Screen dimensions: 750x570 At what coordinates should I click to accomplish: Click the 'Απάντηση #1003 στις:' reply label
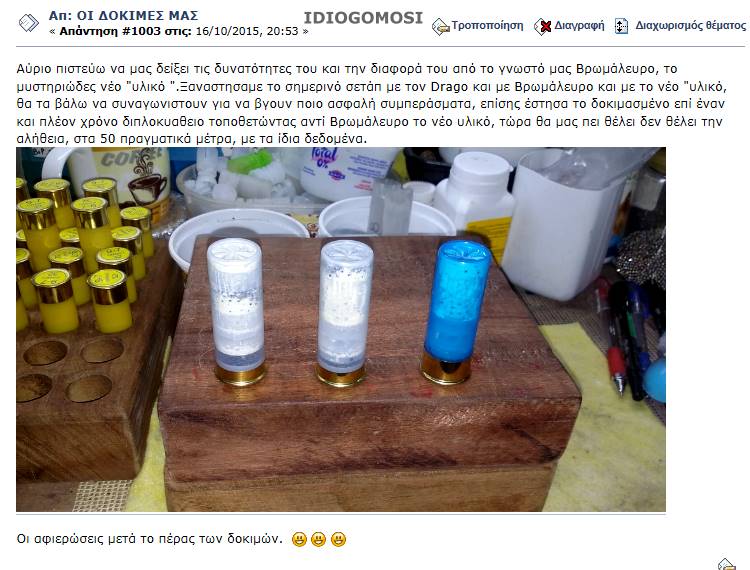[125, 32]
